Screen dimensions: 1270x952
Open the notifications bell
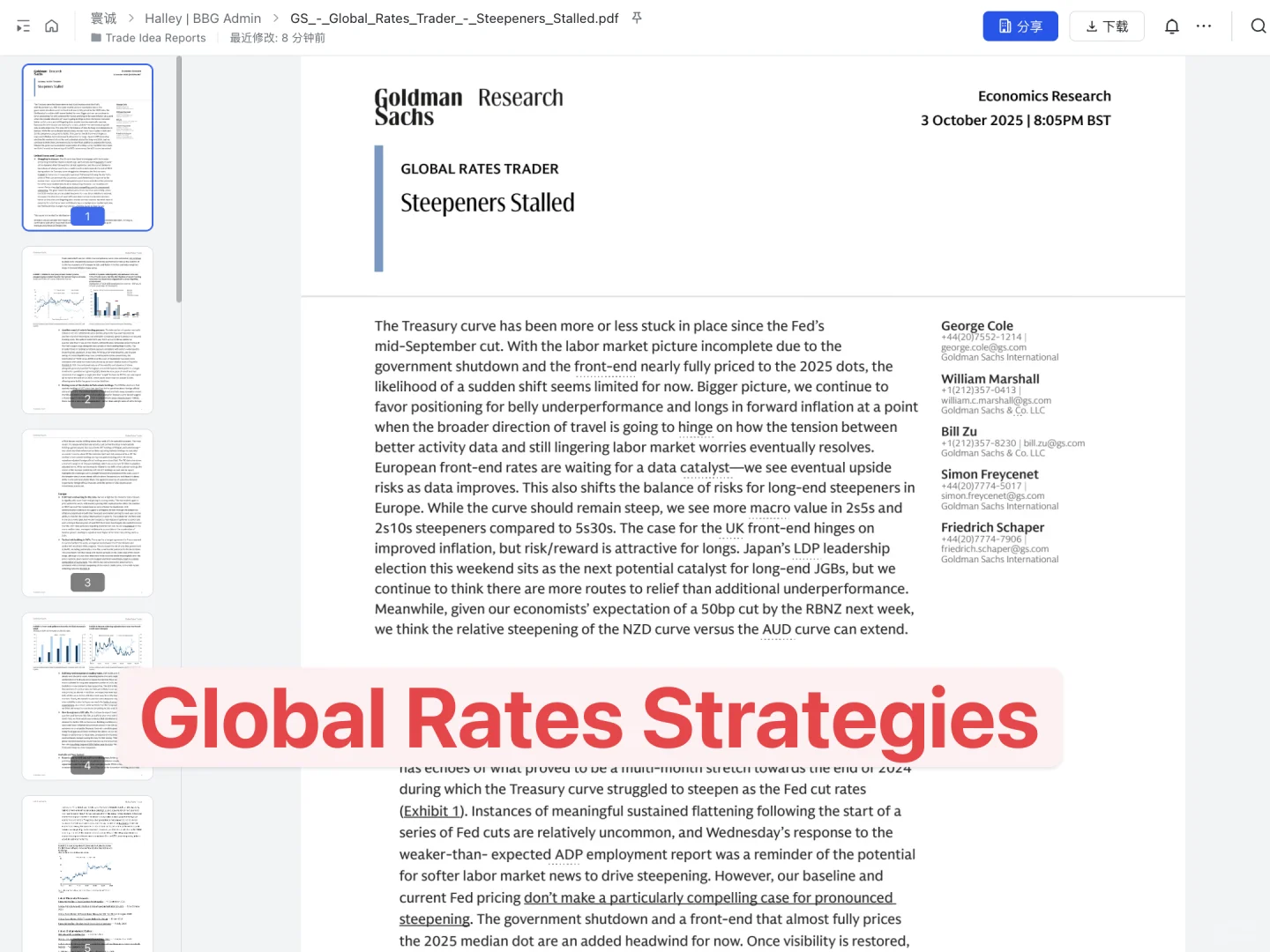[x=1172, y=26]
